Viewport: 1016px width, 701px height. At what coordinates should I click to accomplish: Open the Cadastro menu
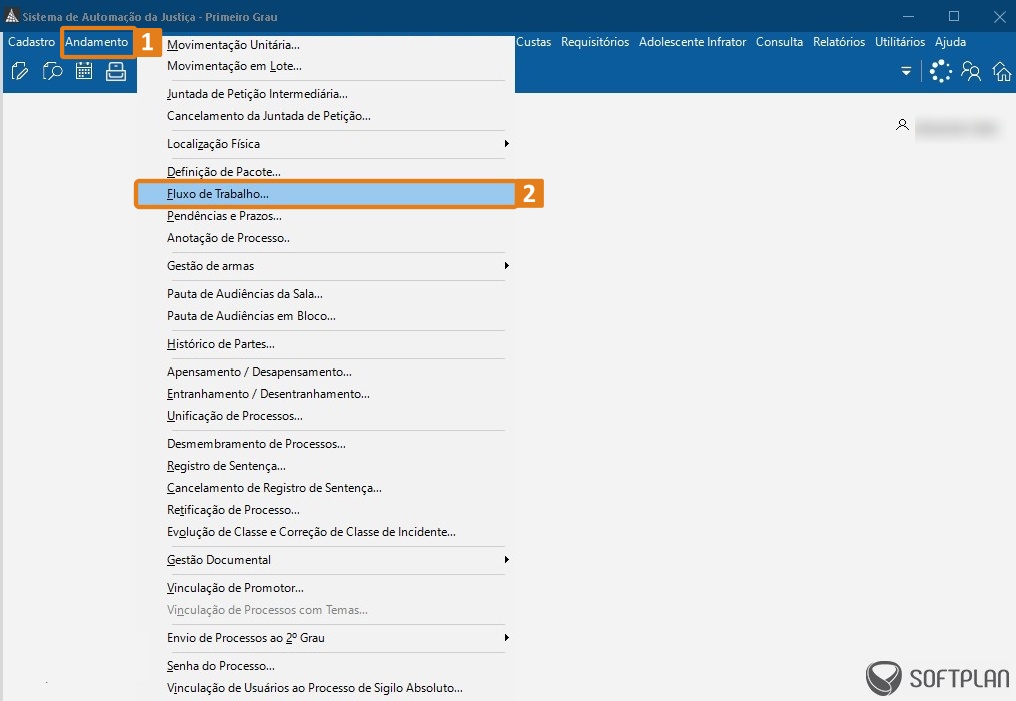31,42
